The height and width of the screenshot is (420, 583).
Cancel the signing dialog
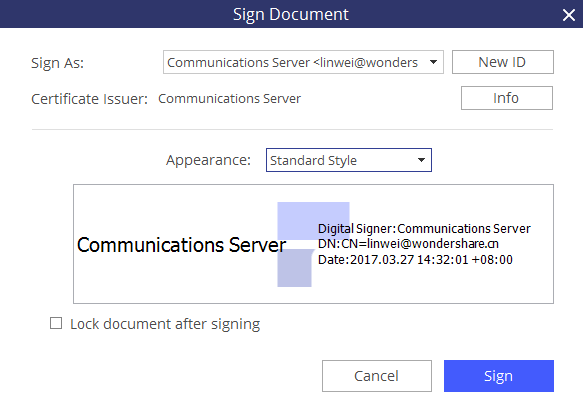(377, 376)
